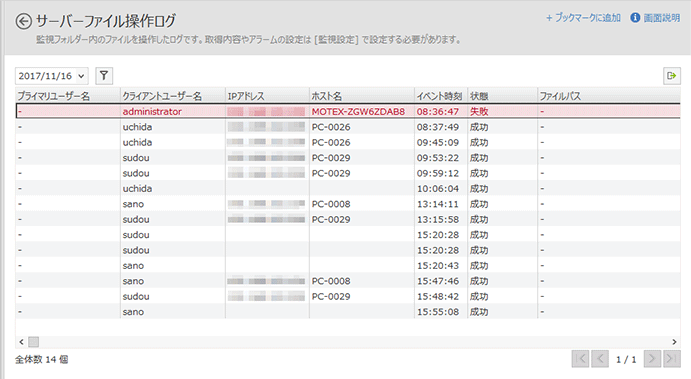Image resolution: width=691 pixels, height=379 pixels.
Task: Click sudou in the 15:48:42 row
Action: [136, 297]
